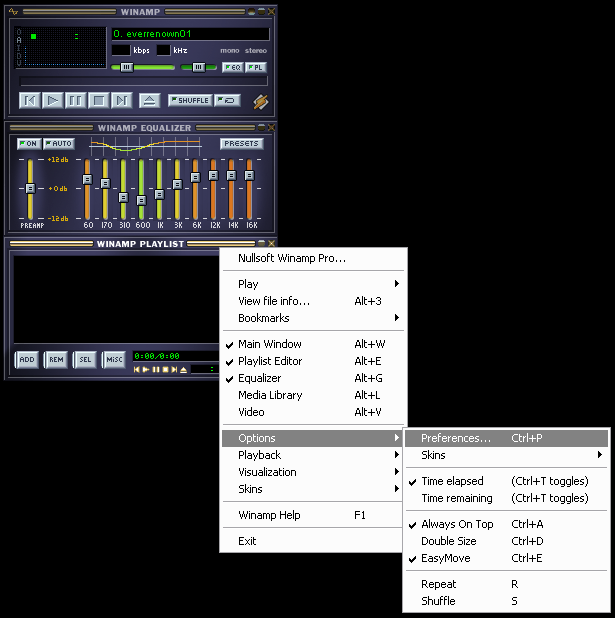Screen dimensions: 615x618
Task: Click playlist REM button
Action: [x=56, y=359]
